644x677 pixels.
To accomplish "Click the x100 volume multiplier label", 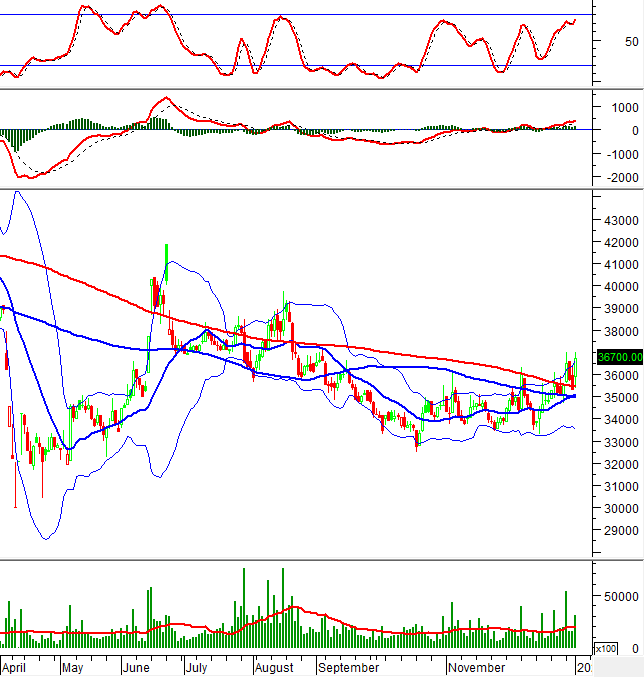I will click(604, 649).
